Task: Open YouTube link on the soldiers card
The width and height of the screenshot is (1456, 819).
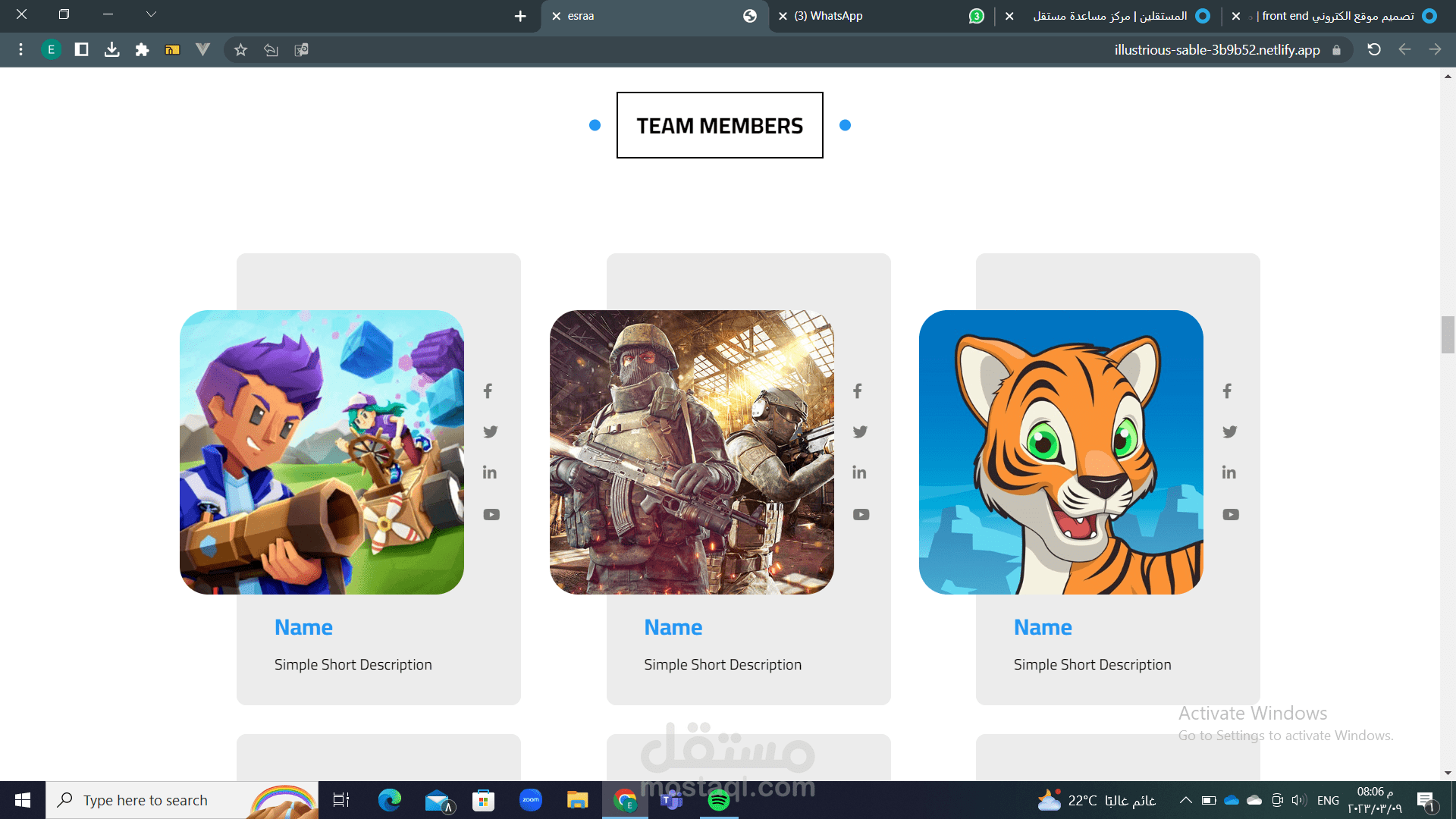Action: 861,514
